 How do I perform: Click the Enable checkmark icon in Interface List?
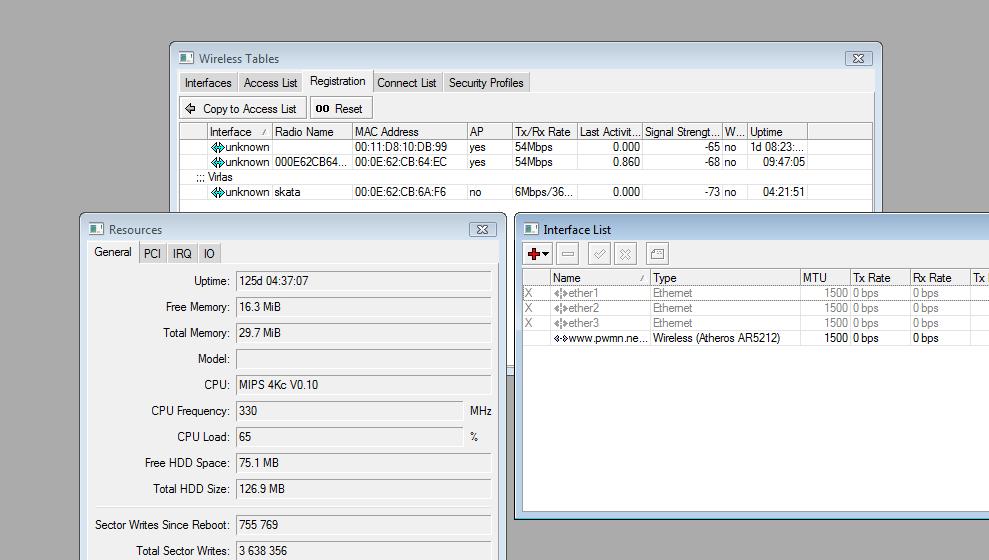(x=599, y=254)
